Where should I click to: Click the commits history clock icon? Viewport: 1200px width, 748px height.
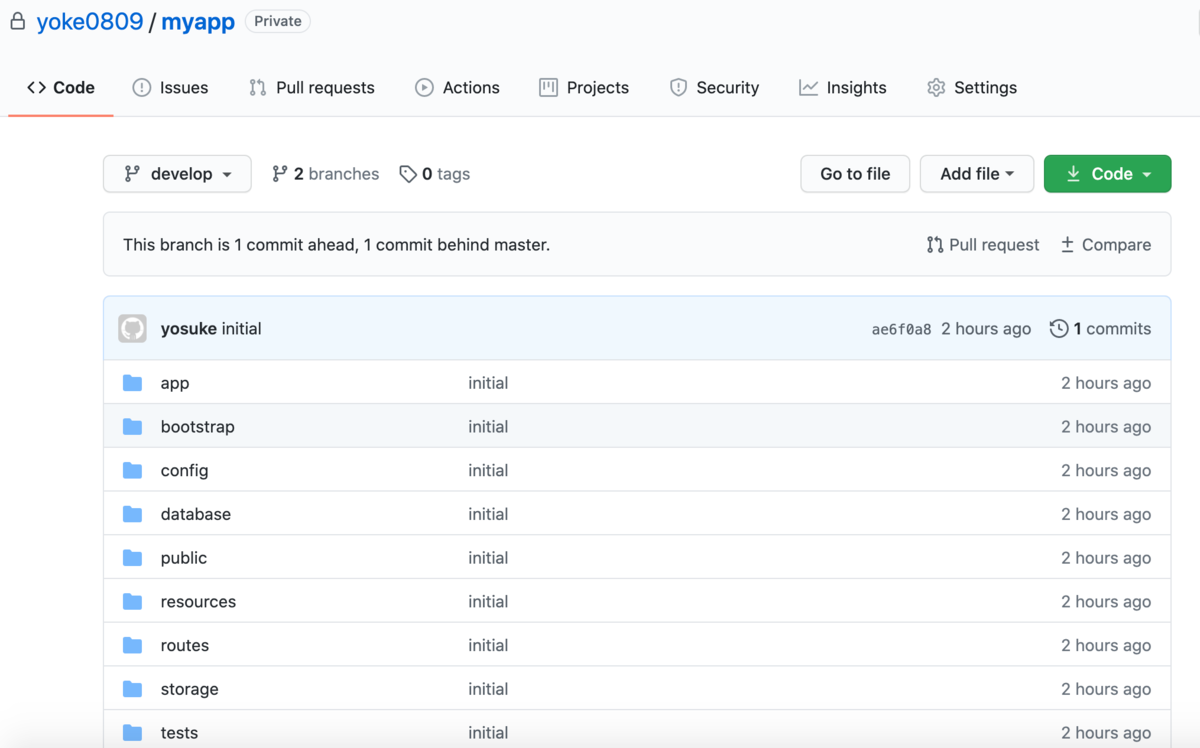(1059, 329)
